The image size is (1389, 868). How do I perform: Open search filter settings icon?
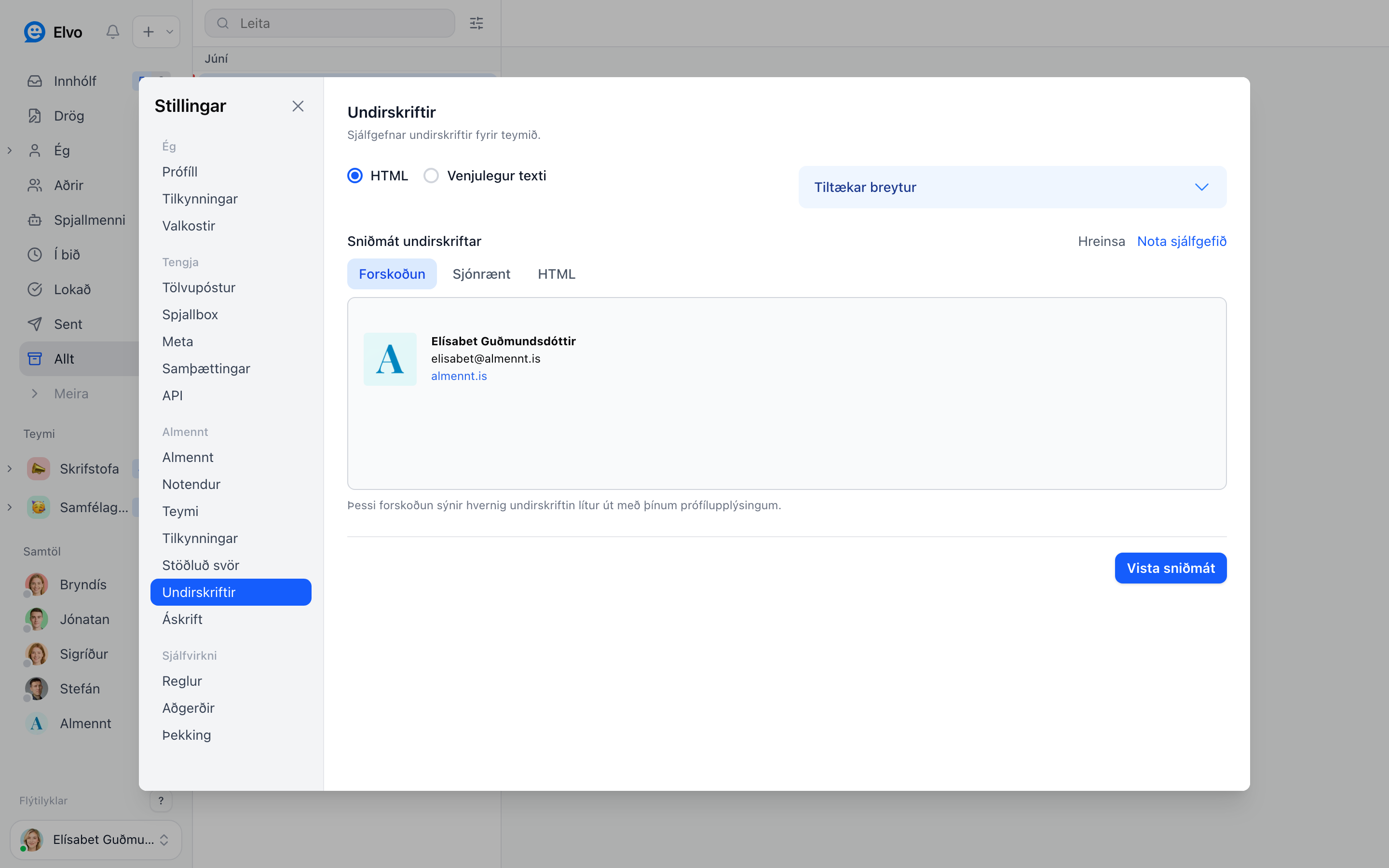(477, 23)
